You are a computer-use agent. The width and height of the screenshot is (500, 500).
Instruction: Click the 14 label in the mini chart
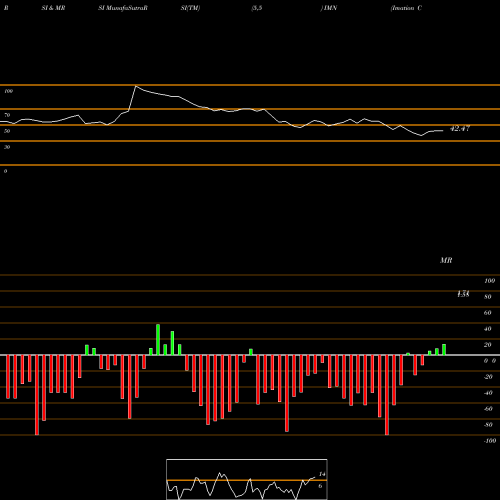click(322, 474)
